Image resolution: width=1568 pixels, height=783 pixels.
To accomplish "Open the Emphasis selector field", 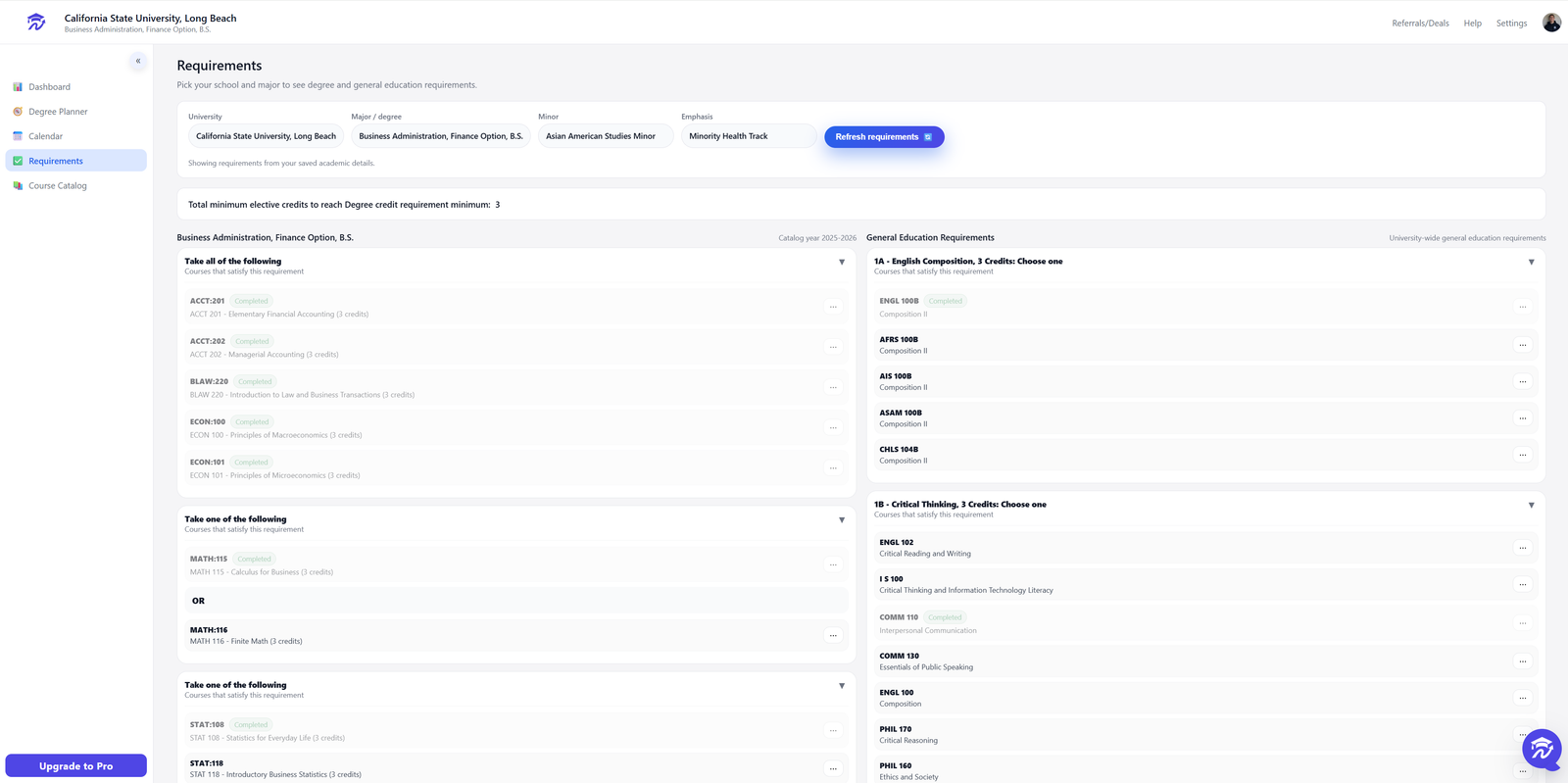I will tap(749, 136).
